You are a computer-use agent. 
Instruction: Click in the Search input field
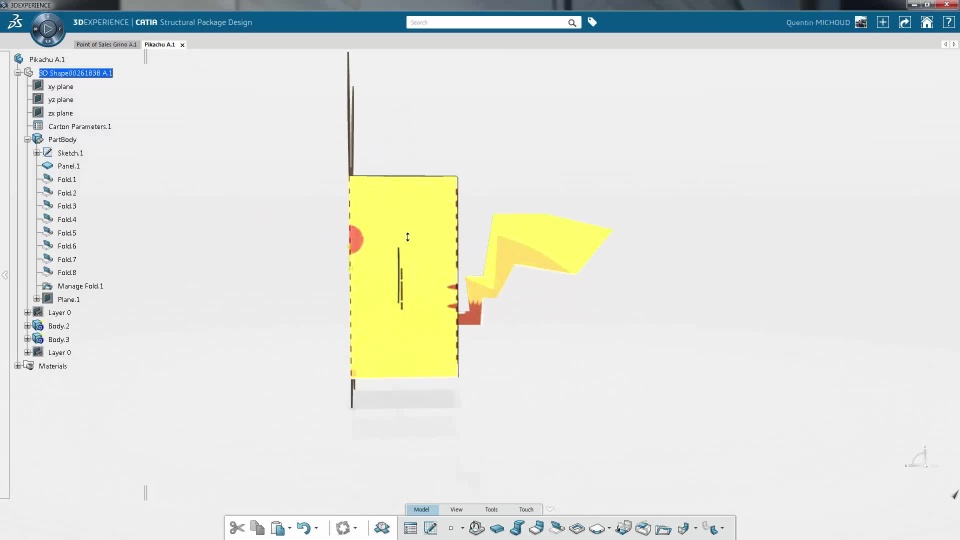[488, 23]
